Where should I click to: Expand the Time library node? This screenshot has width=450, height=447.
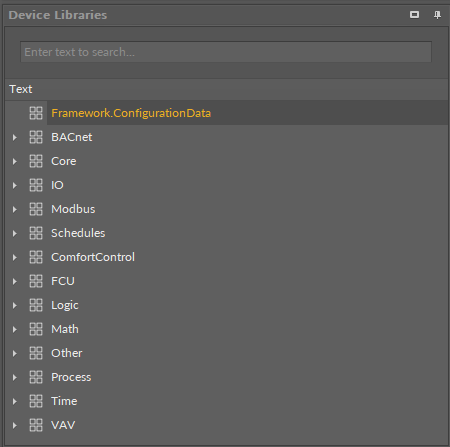click(x=15, y=401)
